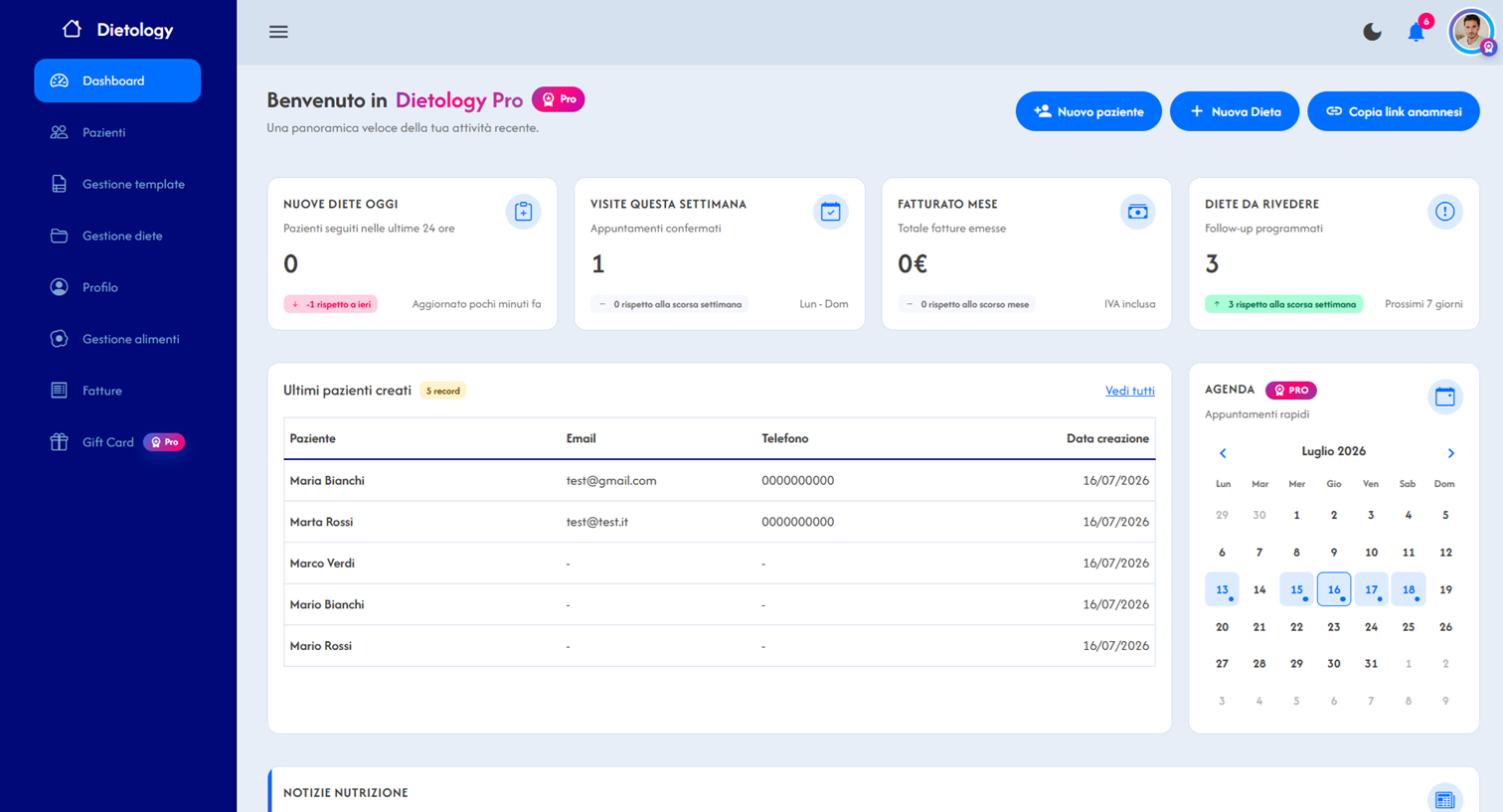Select July 13 in the agenda calendar
The height and width of the screenshot is (812, 1503).
coord(1222,589)
